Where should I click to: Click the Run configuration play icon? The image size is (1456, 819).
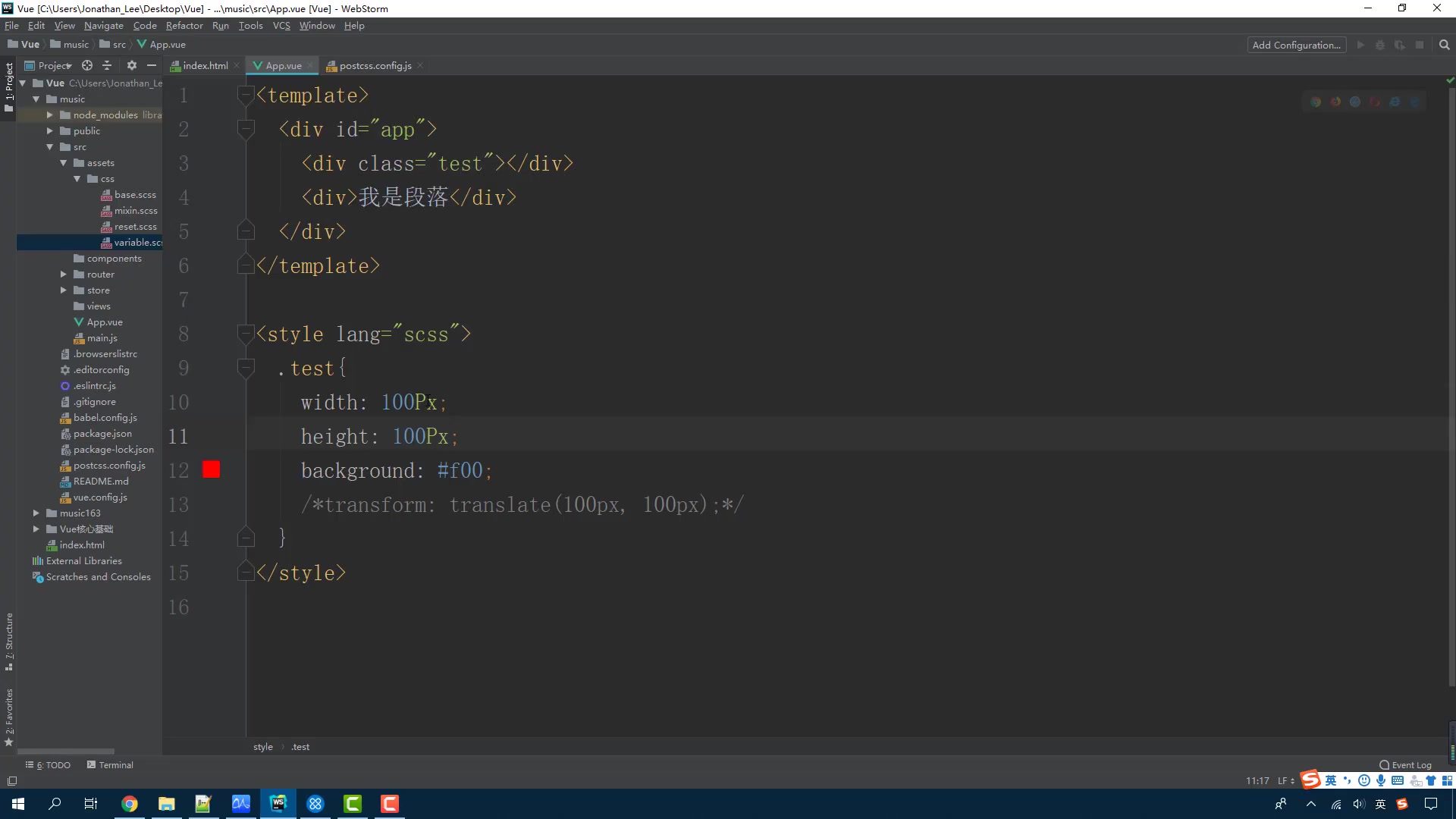click(x=1360, y=45)
